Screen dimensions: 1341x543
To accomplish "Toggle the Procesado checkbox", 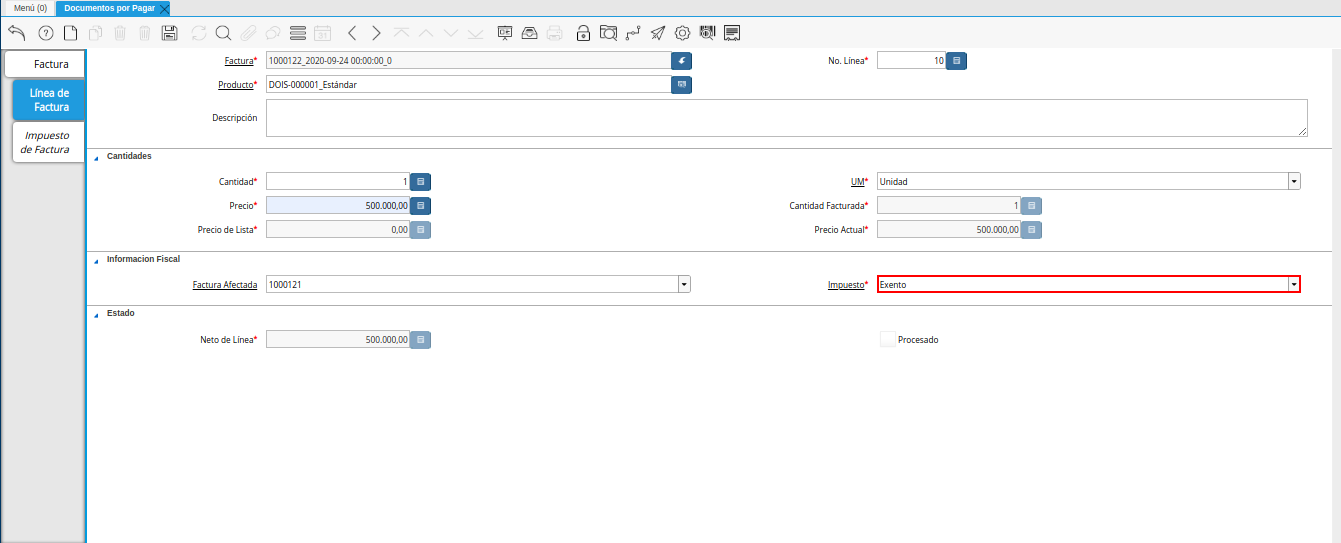I will [887, 339].
